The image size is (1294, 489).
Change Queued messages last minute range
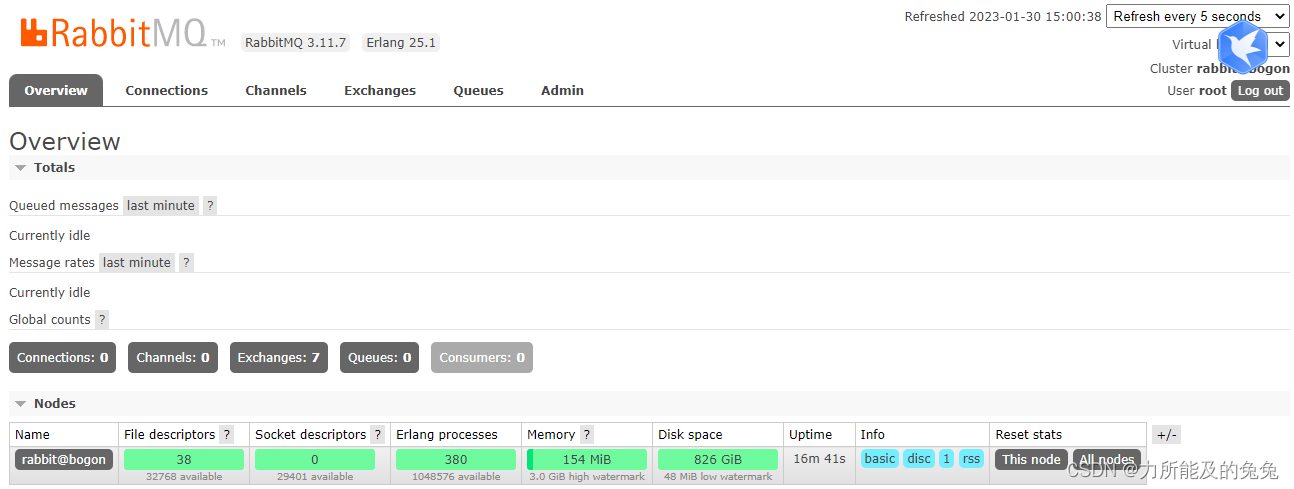(161, 205)
